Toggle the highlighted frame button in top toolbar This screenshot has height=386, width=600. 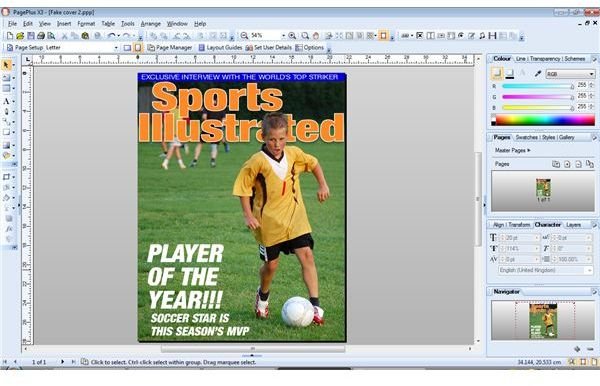pyautogui.click(x=383, y=36)
